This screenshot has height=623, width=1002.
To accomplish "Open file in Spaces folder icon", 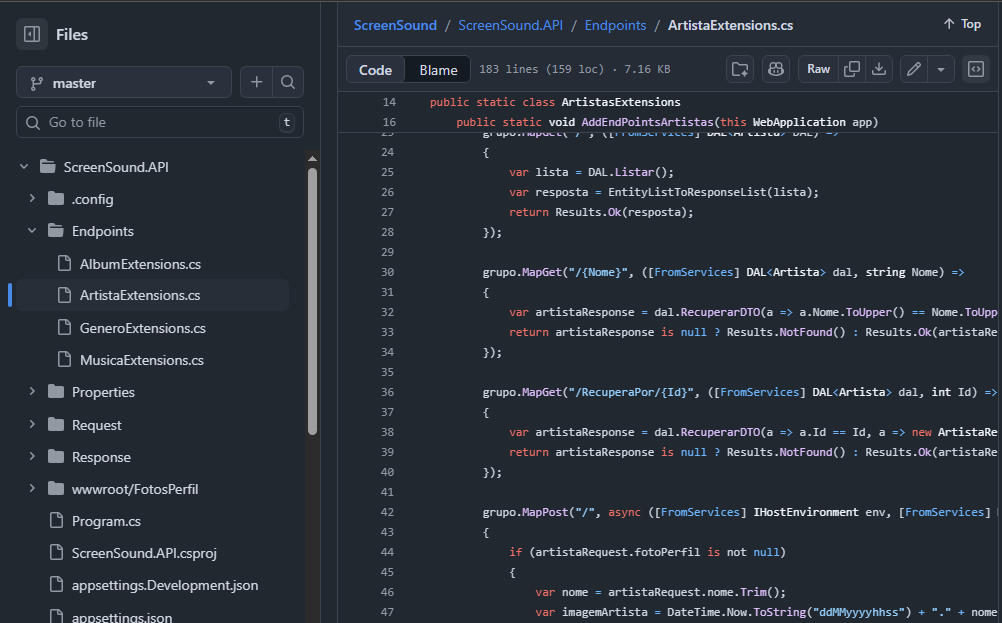I will (740, 69).
